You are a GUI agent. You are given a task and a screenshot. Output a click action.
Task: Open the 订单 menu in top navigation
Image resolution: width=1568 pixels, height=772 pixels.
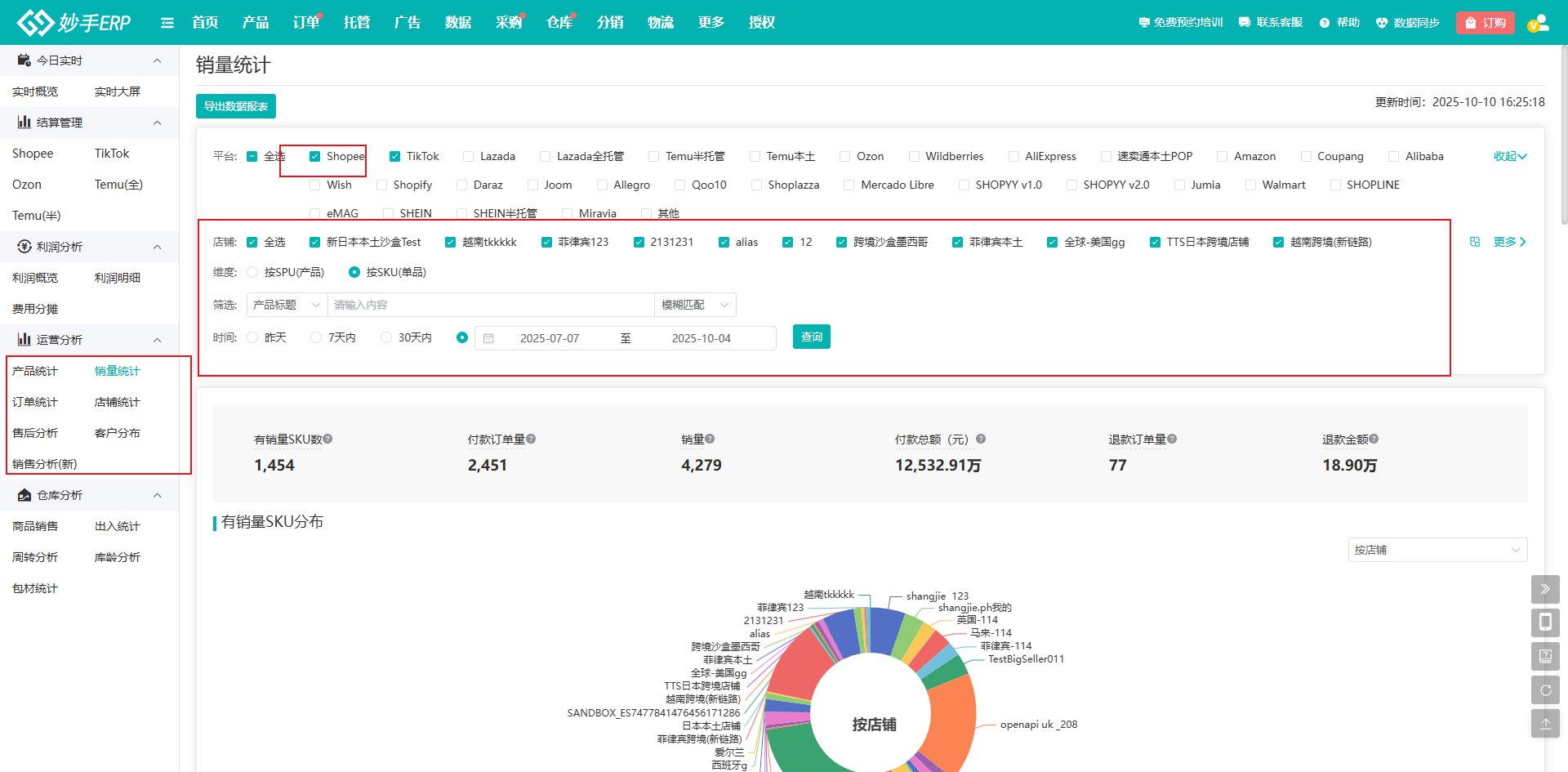point(305,23)
